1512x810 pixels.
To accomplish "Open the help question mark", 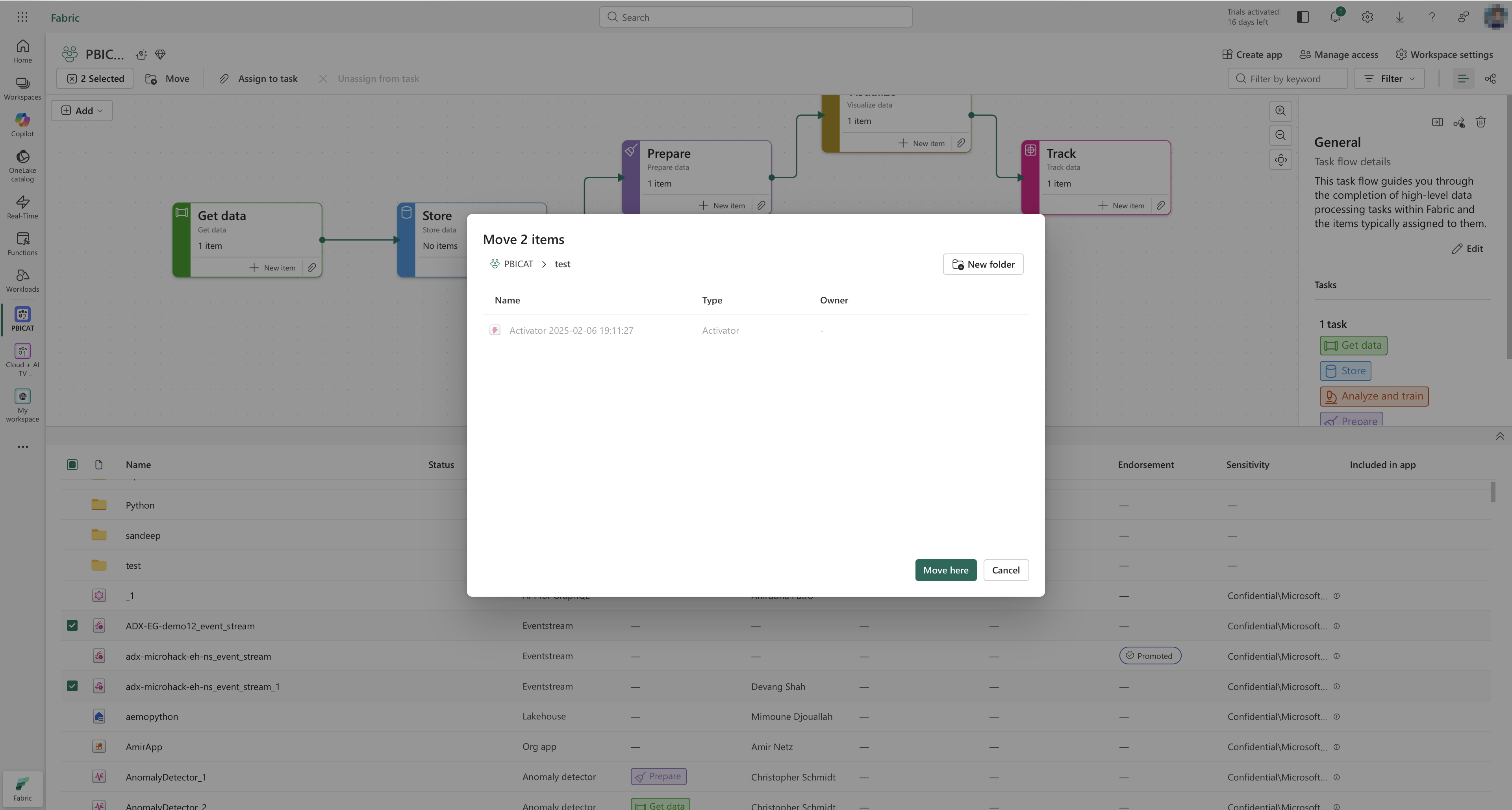I will 1432,17.
